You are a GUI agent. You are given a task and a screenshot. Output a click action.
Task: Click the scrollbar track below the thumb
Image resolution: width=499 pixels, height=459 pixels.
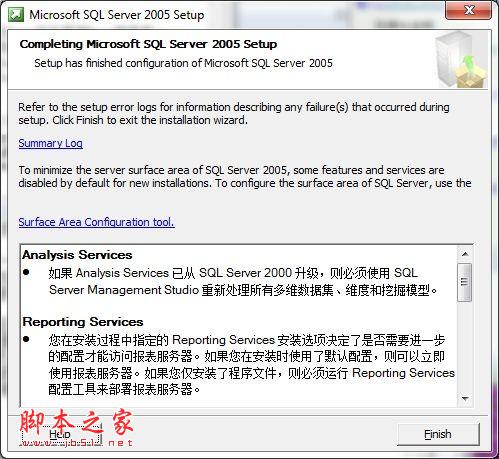465,346
